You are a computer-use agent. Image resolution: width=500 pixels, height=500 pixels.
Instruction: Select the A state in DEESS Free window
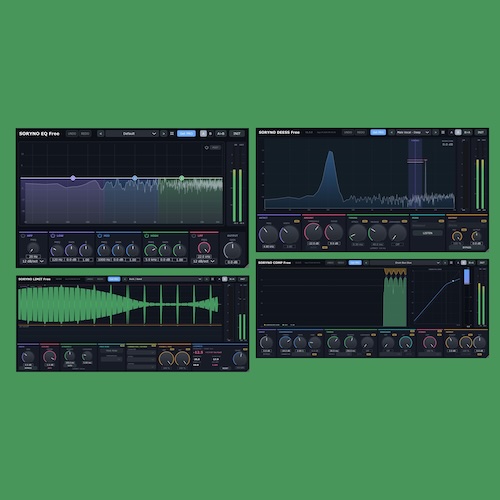click(451, 132)
